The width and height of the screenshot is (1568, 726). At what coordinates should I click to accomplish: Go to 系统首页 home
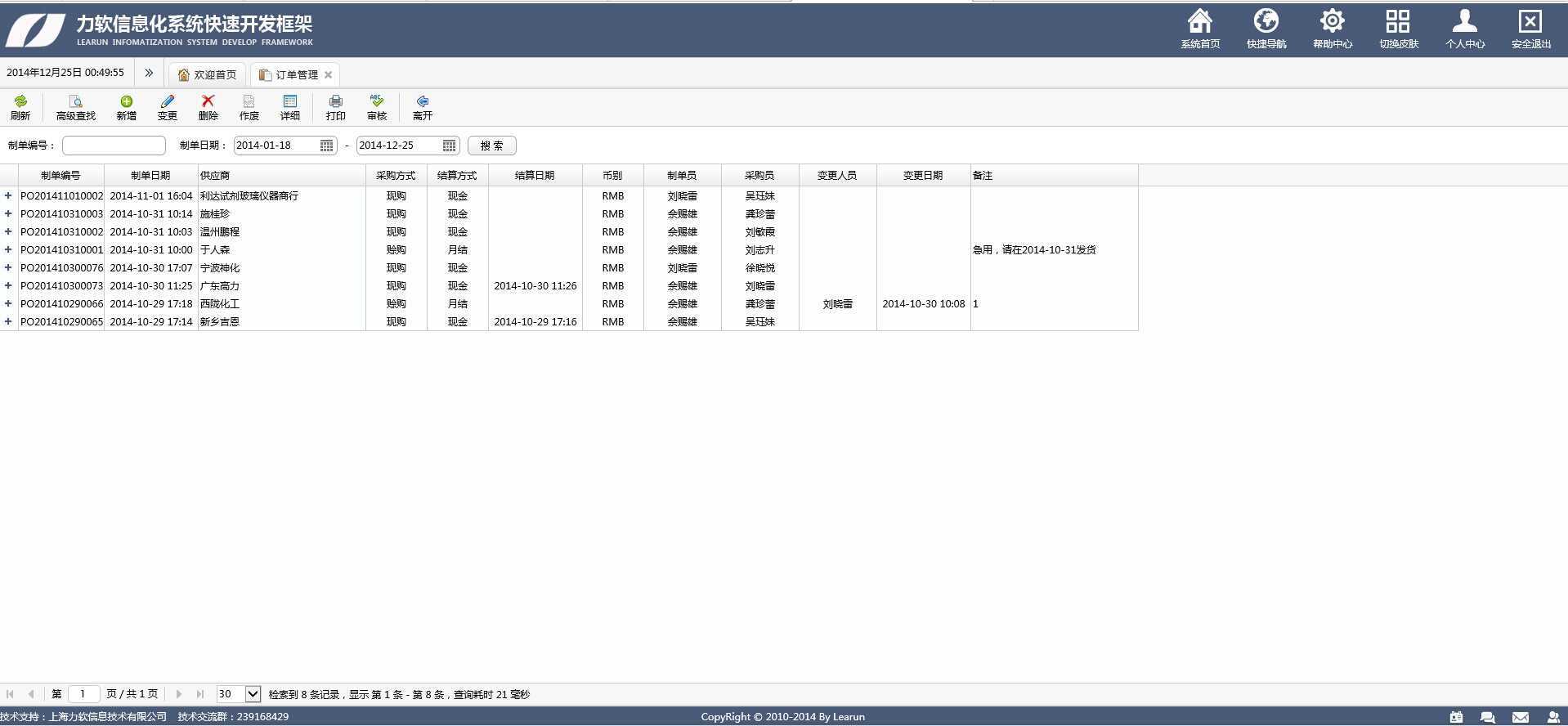point(1200,29)
